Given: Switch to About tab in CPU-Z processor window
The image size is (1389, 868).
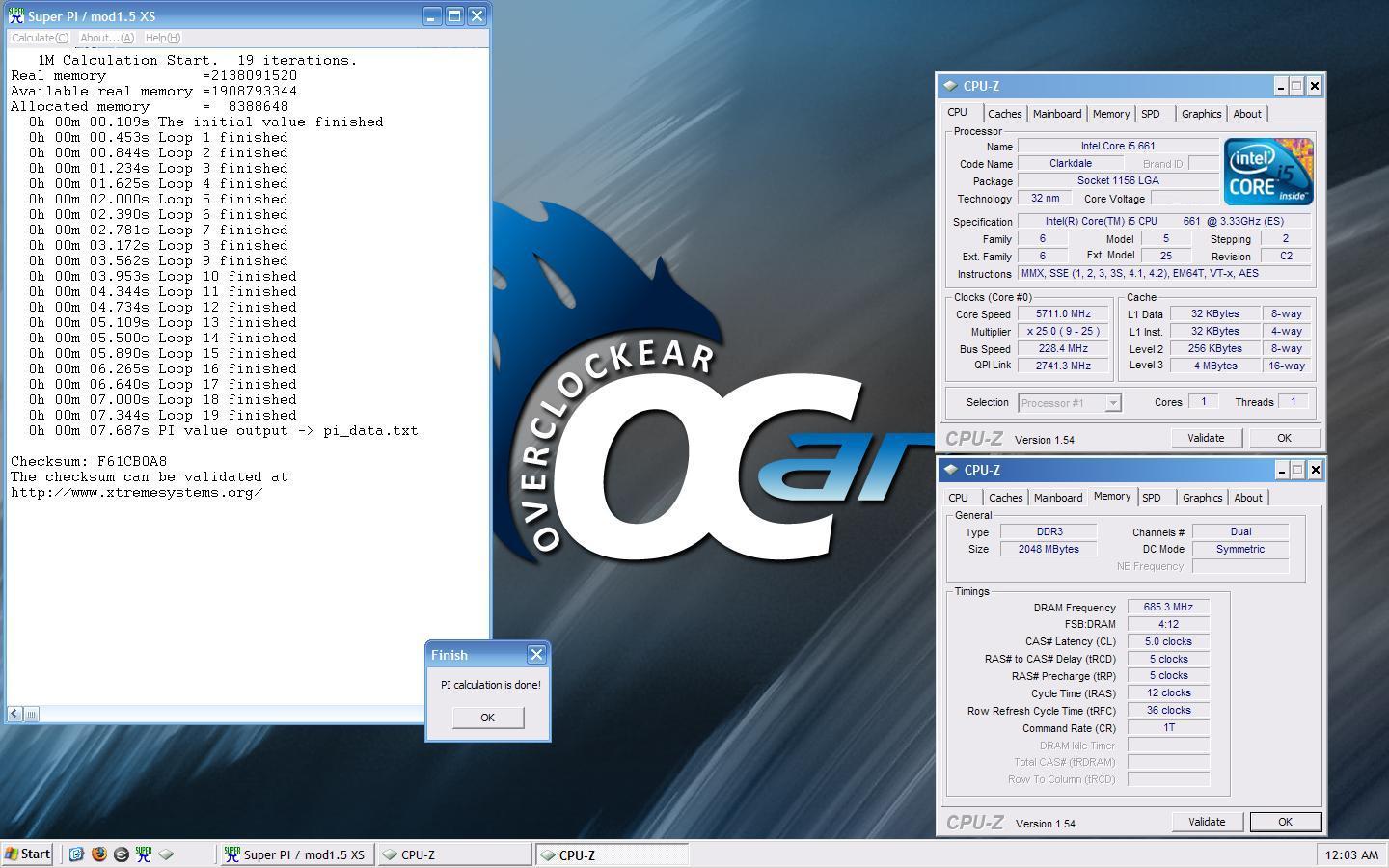Looking at the screenshot, I should tap(1247, 114).
